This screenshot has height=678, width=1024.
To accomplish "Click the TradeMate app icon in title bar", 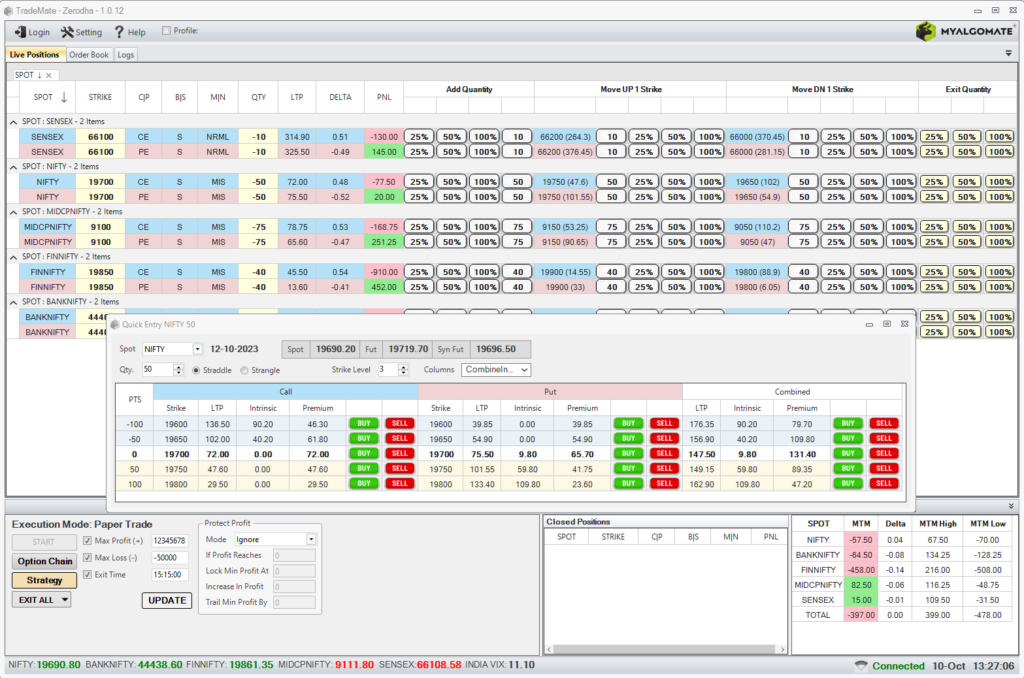I will (8, 10).
